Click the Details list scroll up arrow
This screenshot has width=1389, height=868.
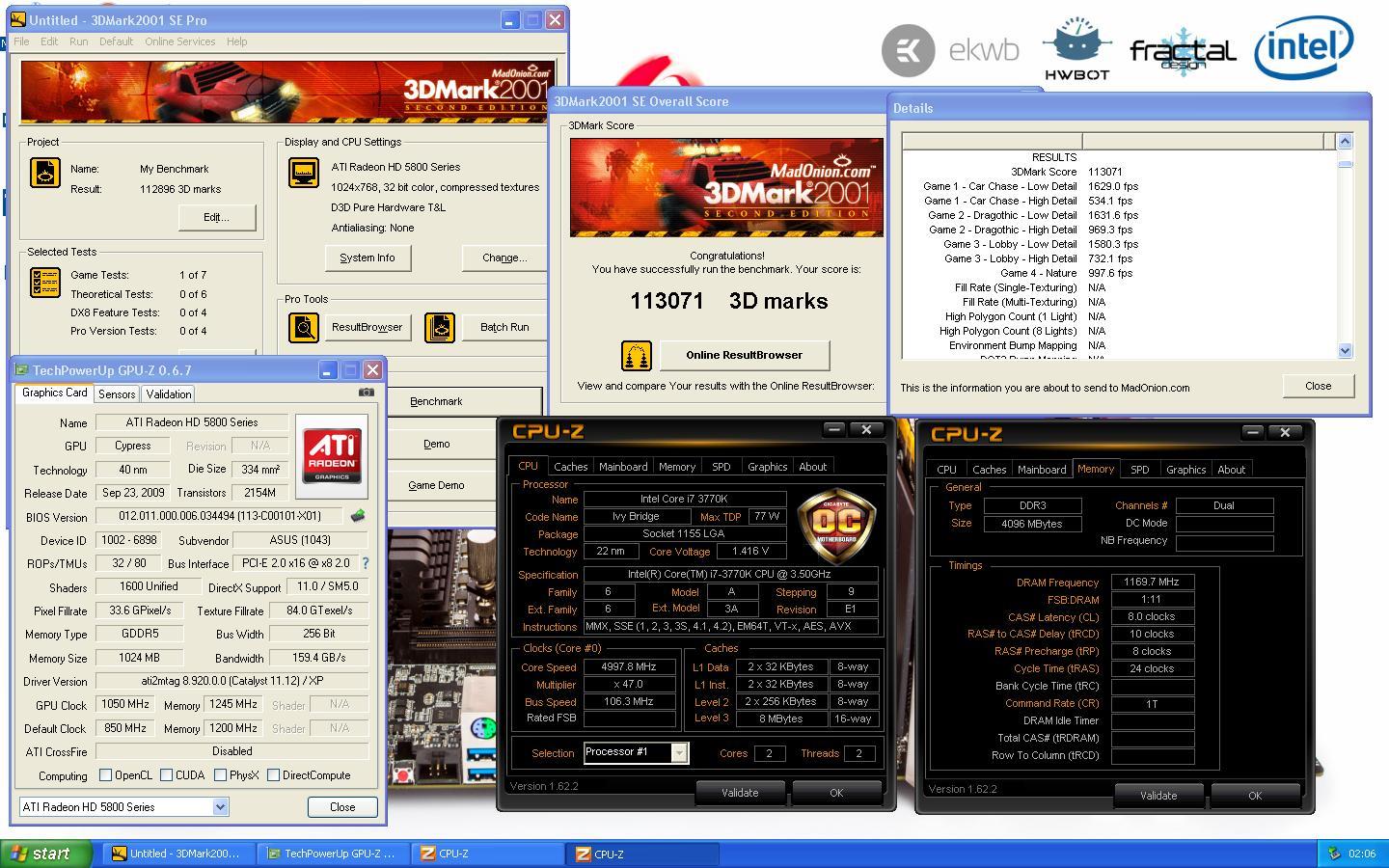[x=1345, y=142]
